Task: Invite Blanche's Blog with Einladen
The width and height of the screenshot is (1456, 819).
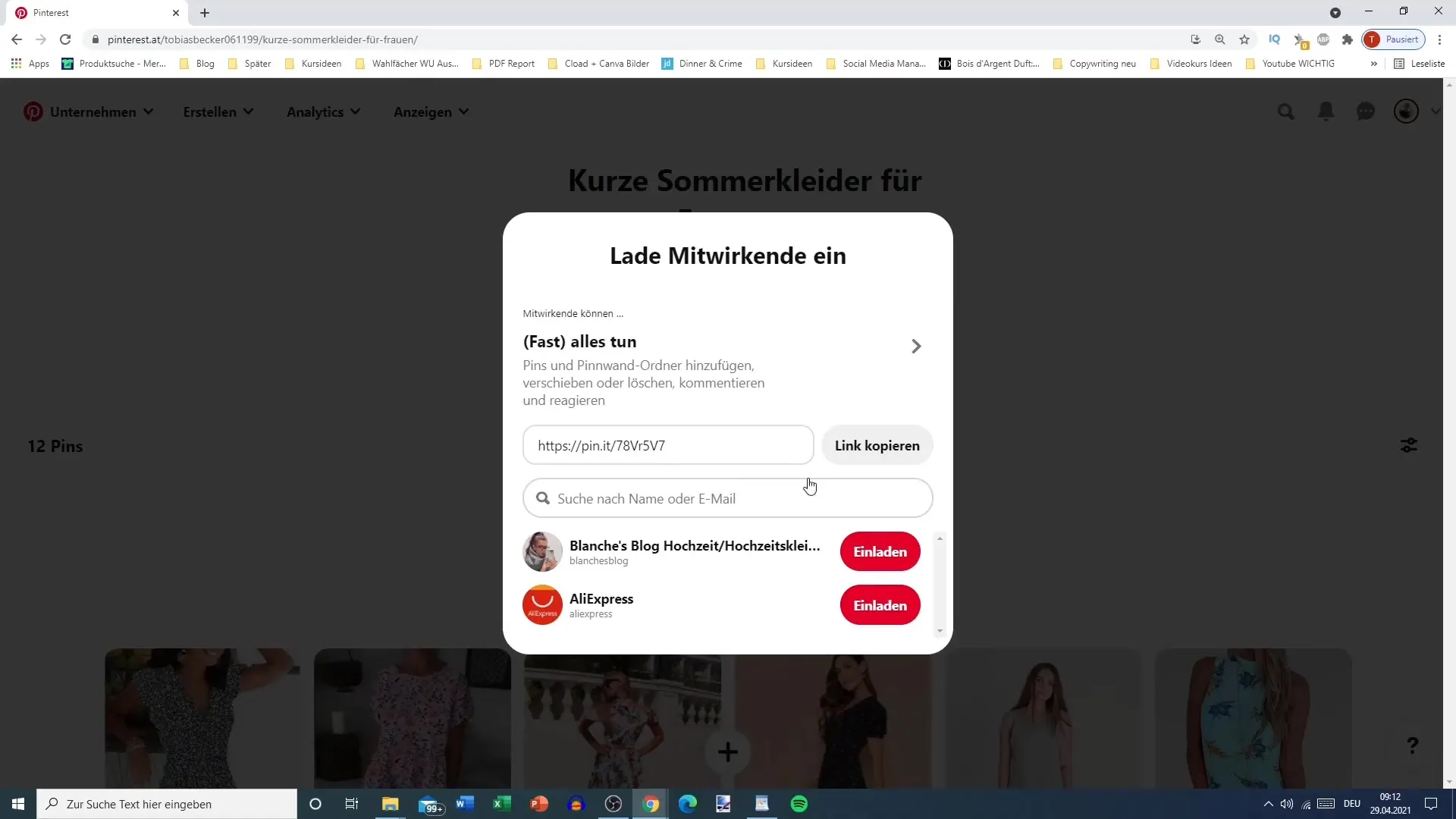Action: click(880, 551)
